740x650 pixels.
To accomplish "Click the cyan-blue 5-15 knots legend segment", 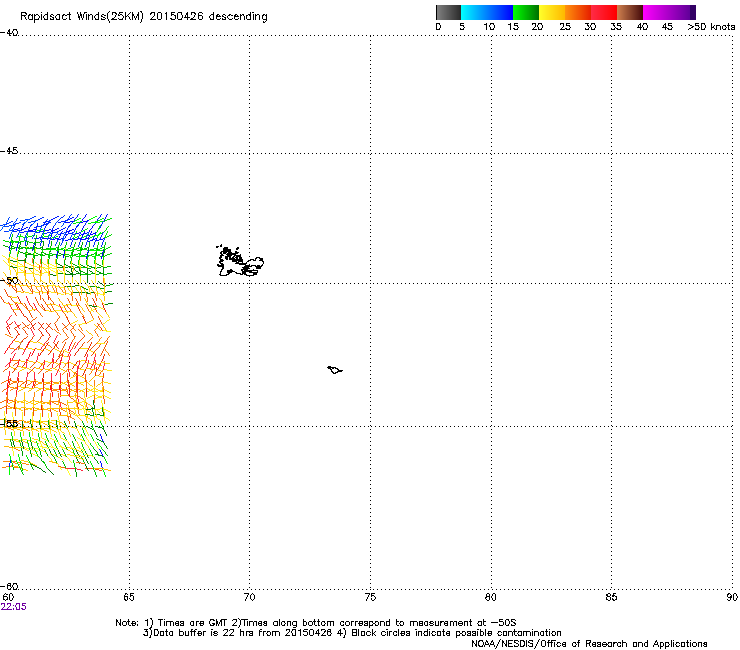I will [x=487, y=12].
